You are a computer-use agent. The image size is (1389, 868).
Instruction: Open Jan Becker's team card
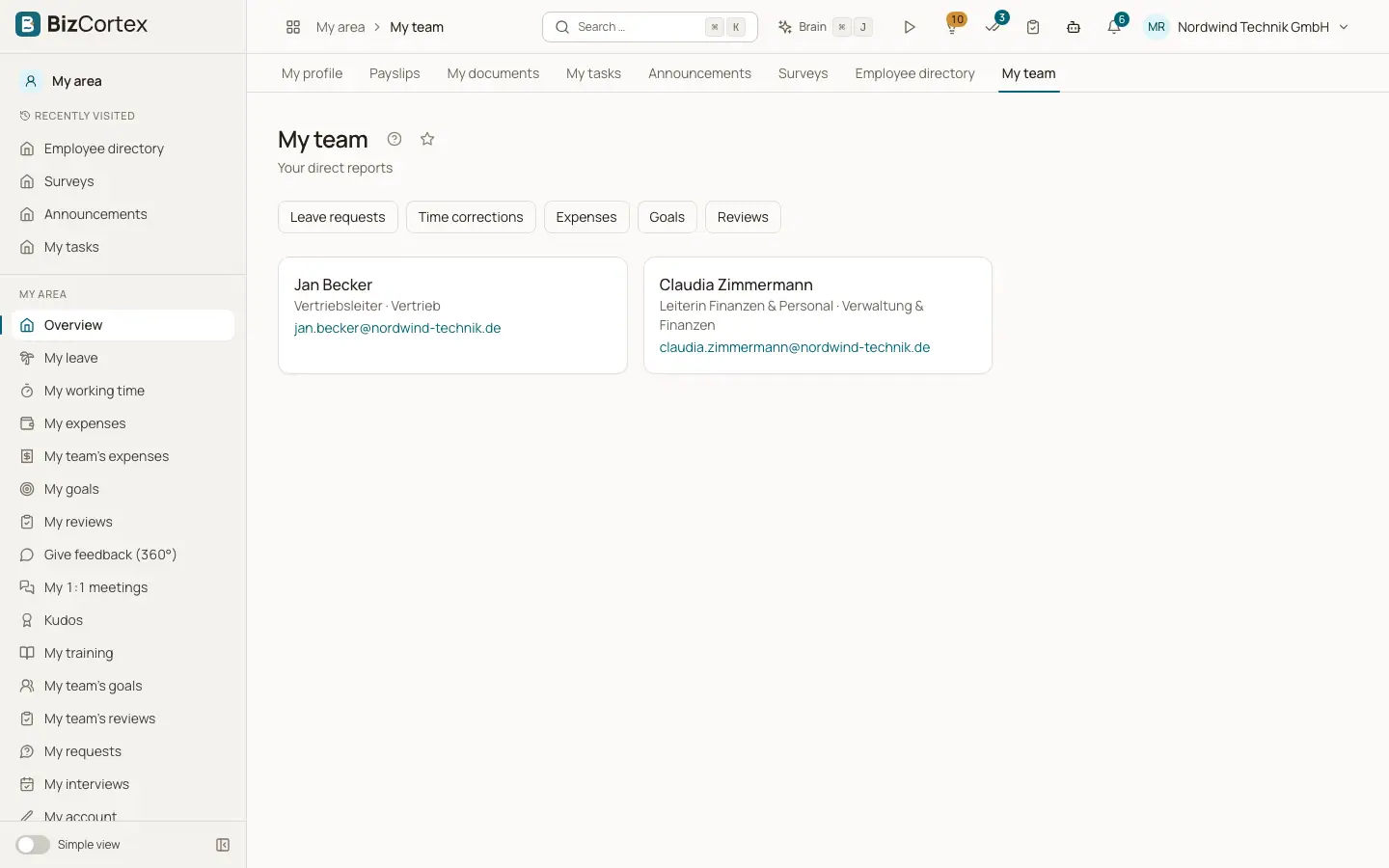coord(452,315)
